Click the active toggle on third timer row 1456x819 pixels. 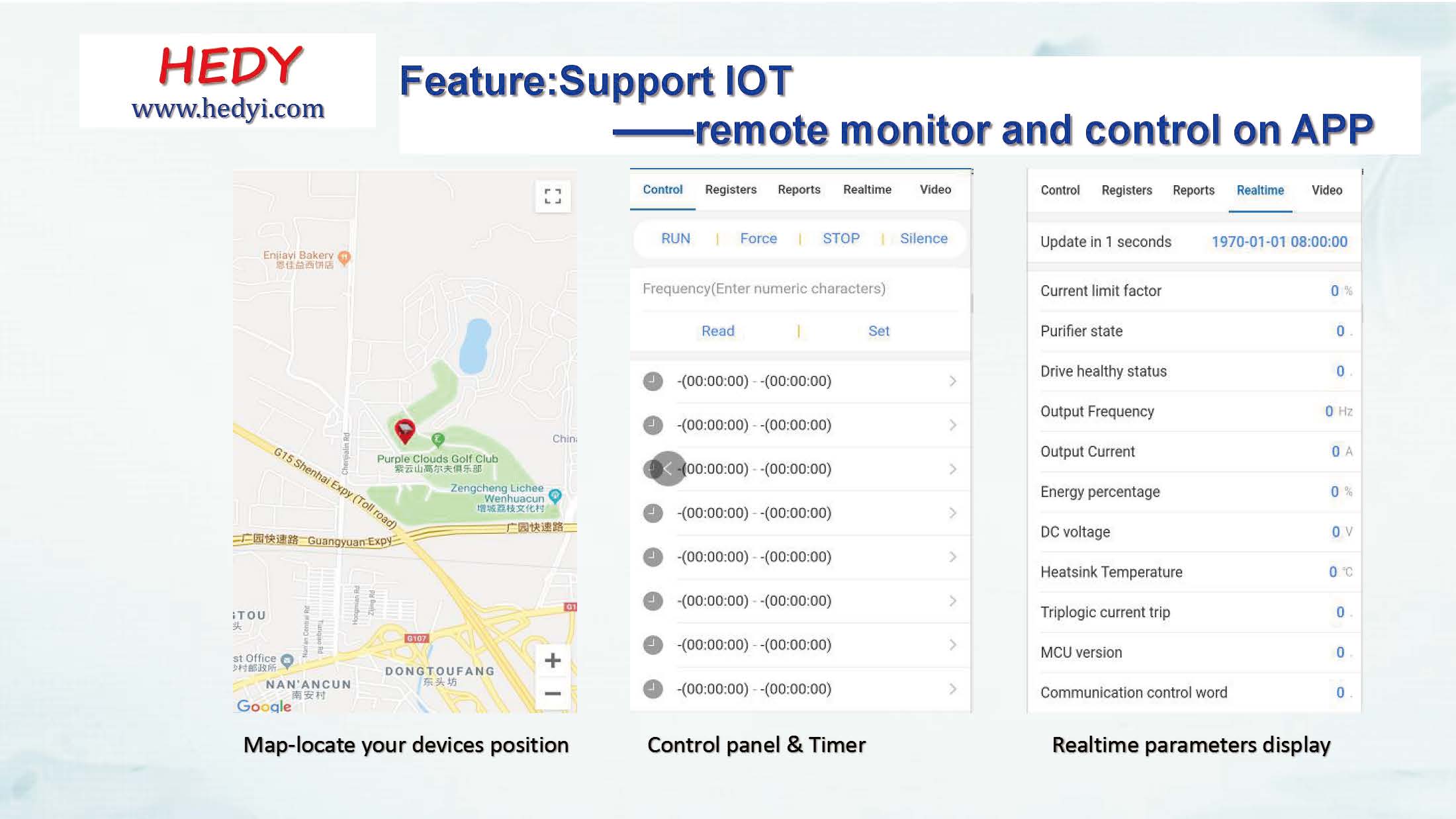661,468
